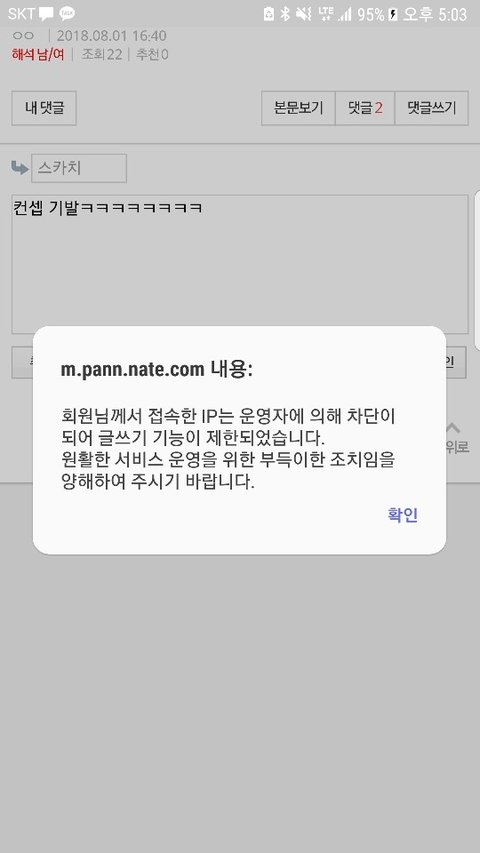Tap the battery charging icon
The image size is (480, 853).
tap(393, 15)
